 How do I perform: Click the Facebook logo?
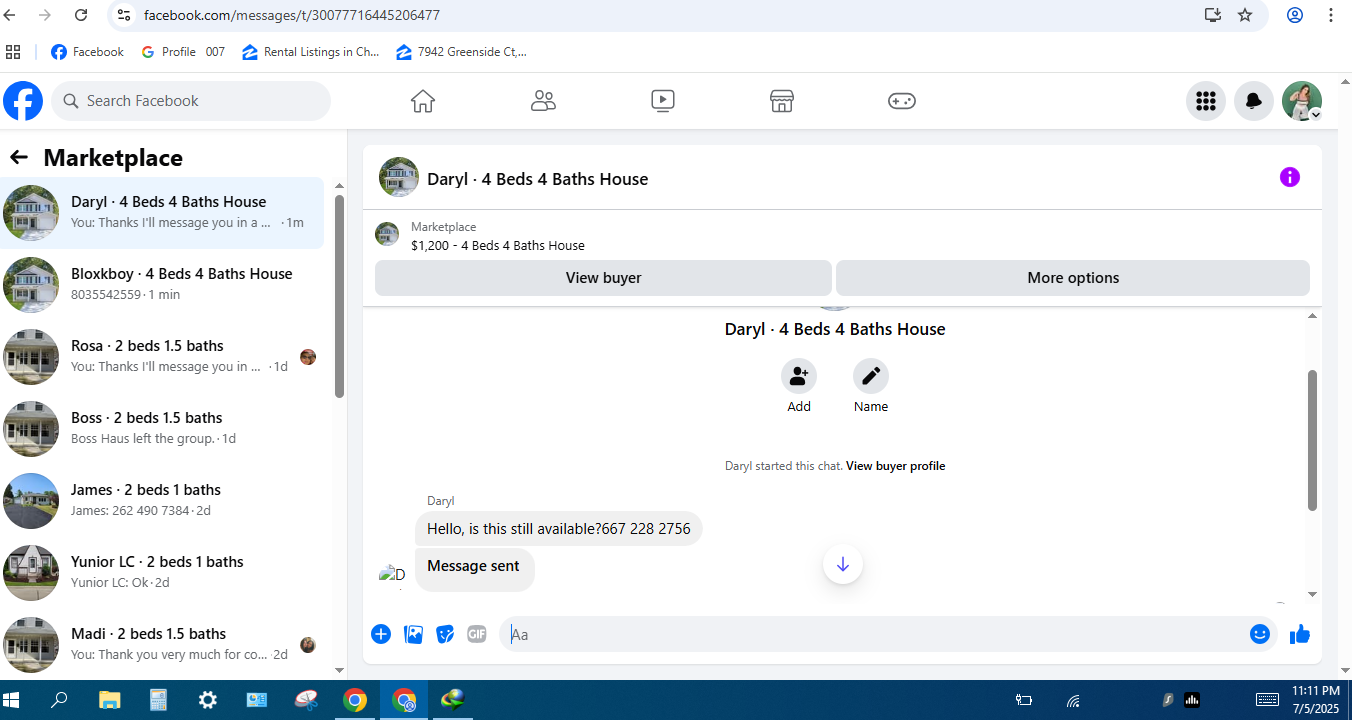23,101
